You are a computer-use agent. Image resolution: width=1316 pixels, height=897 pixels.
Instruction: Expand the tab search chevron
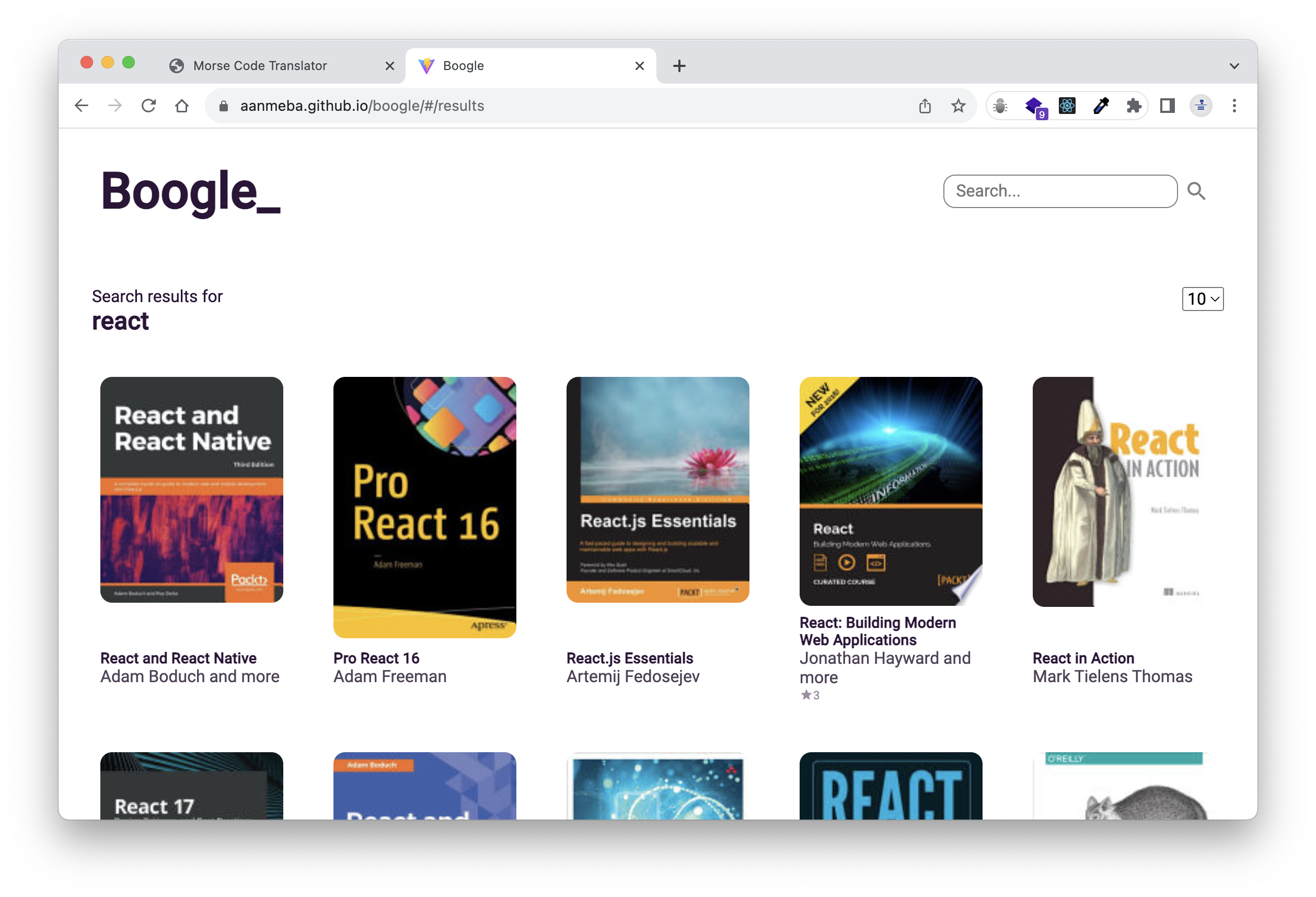(1234, 66)
